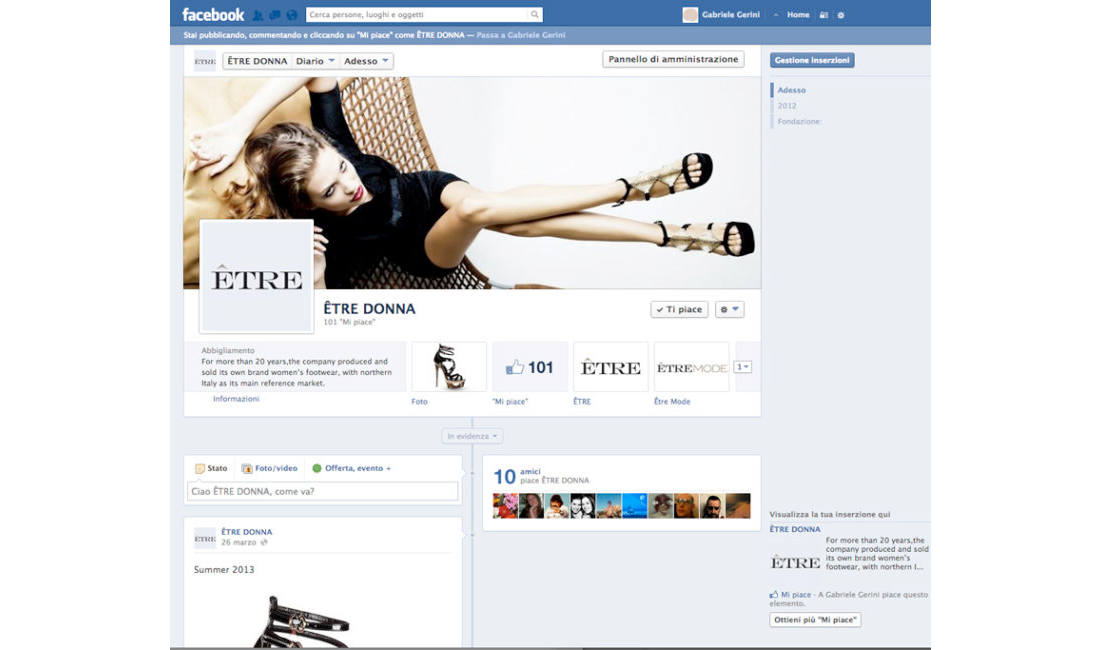Open privacy shortcuts icon next to Home

(x=824, y=15)
